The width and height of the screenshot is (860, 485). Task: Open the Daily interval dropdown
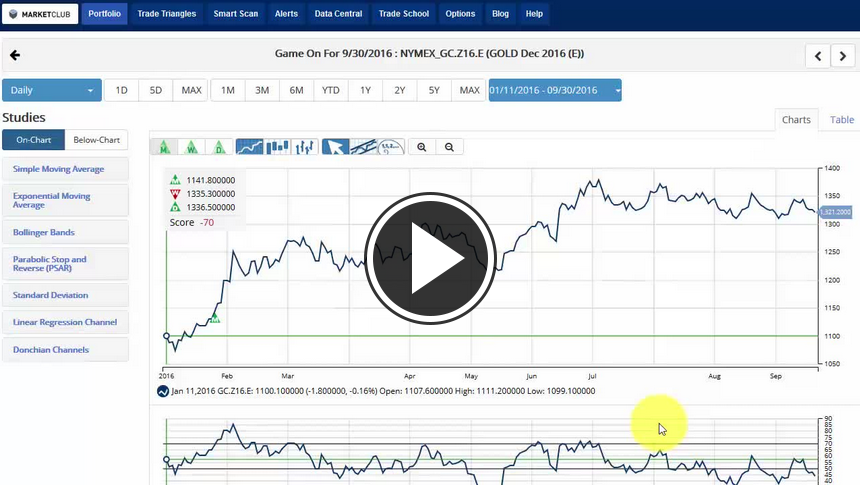[52, 90]
